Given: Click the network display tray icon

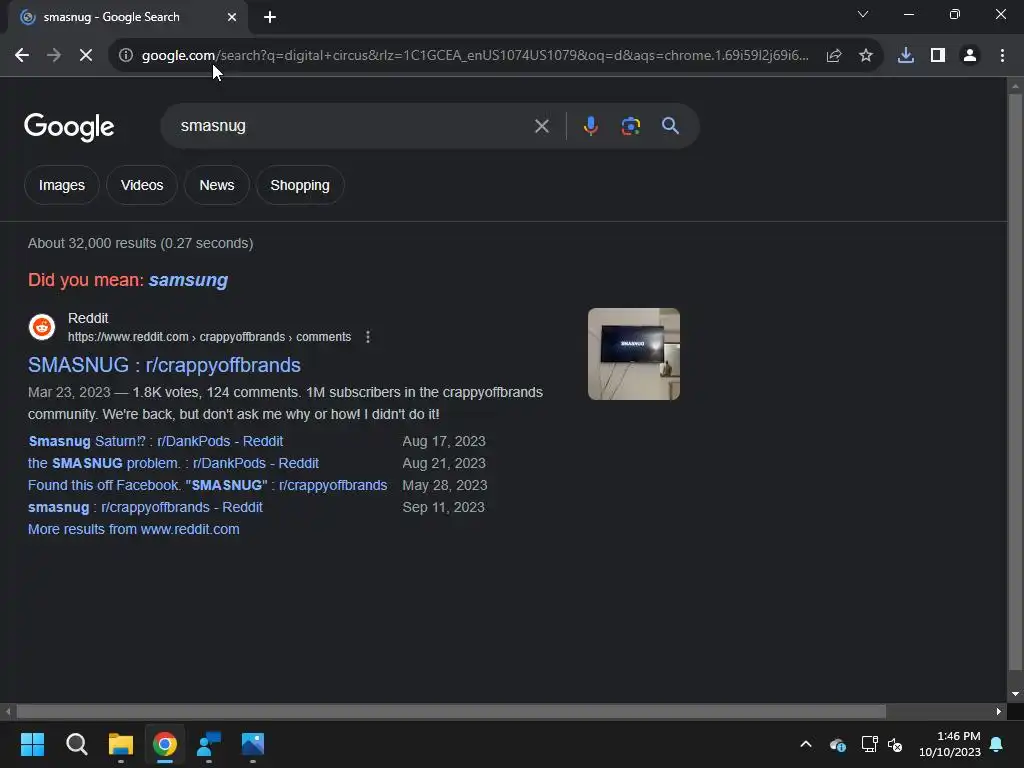Looking at the screenshot, I should [869, 744].
